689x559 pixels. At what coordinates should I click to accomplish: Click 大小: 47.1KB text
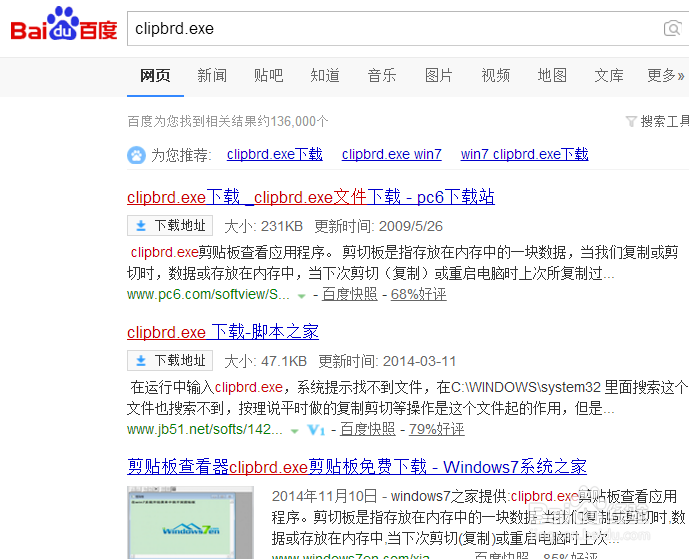tap(265, 361)
